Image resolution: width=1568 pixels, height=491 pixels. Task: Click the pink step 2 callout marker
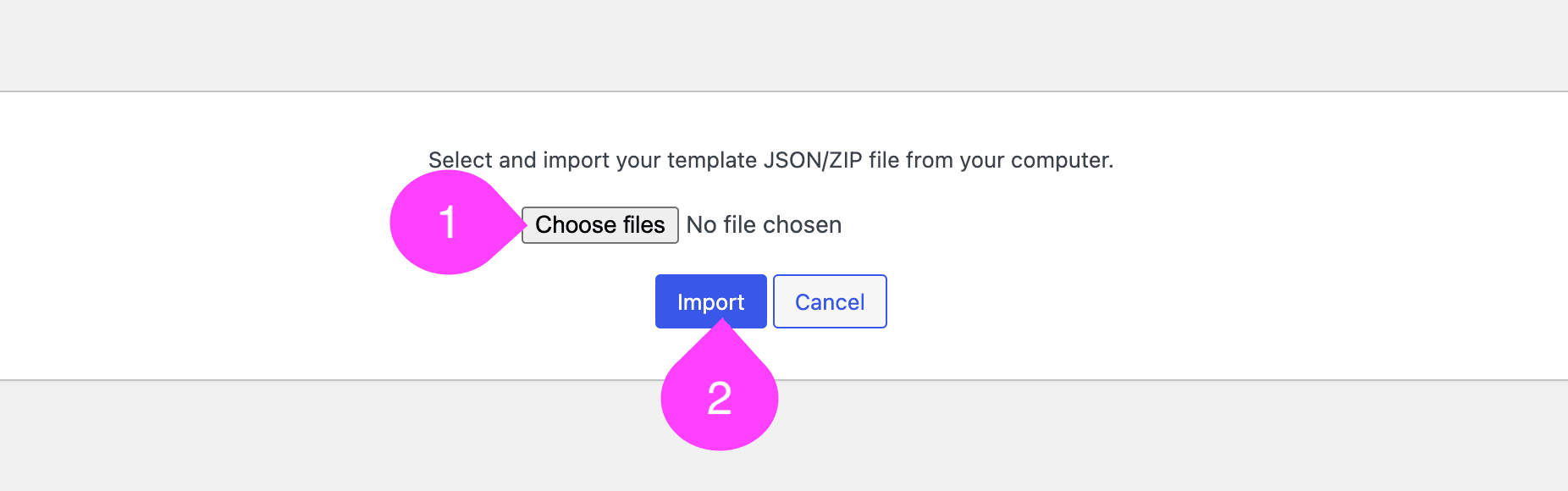coord(720,398)
